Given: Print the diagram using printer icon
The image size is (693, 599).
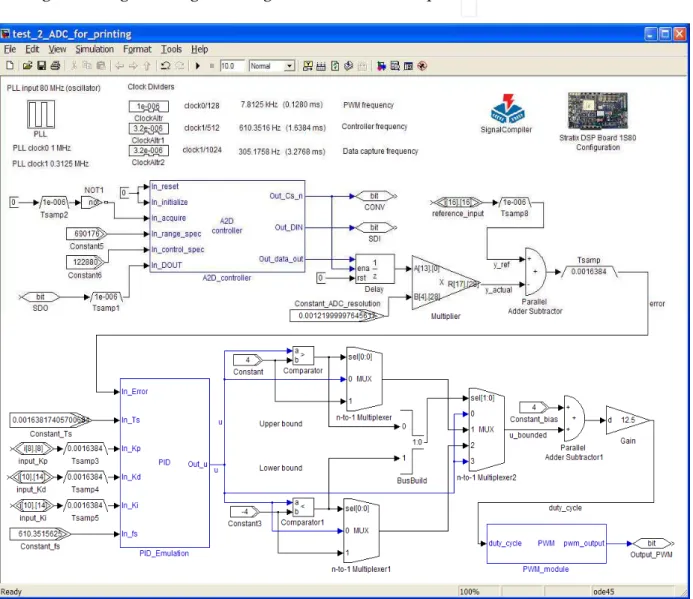Looking at the screenshot, I should coord(55,66).
